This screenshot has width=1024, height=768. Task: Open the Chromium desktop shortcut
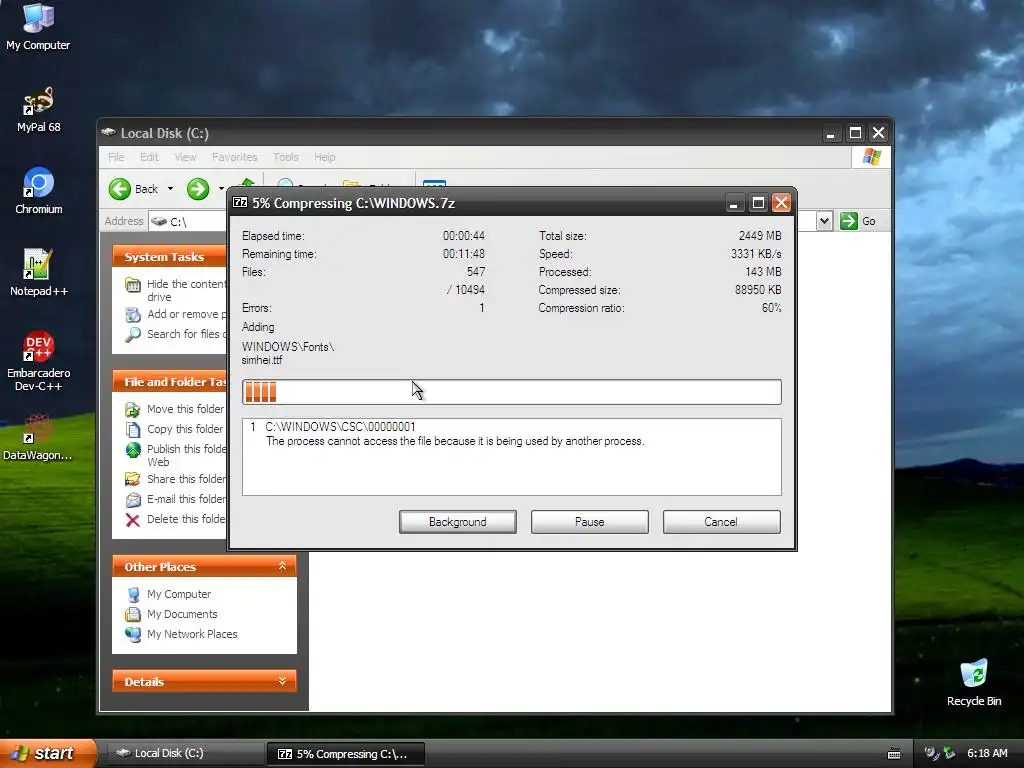point(39,191)
